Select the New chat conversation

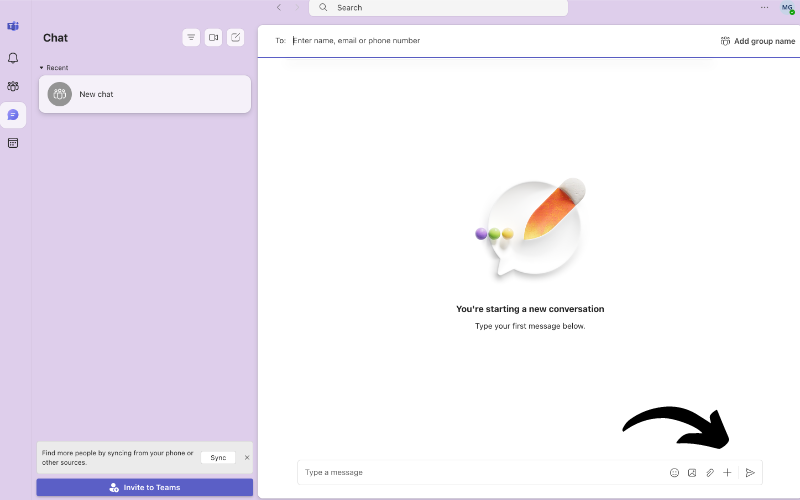pos(145,94)
